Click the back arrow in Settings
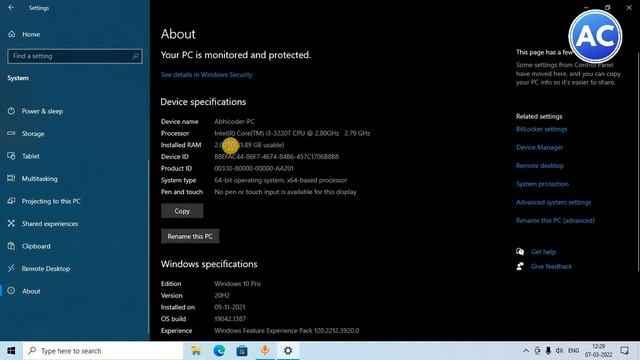The width and height of the screenshot is (640, 360). [11, 8]
